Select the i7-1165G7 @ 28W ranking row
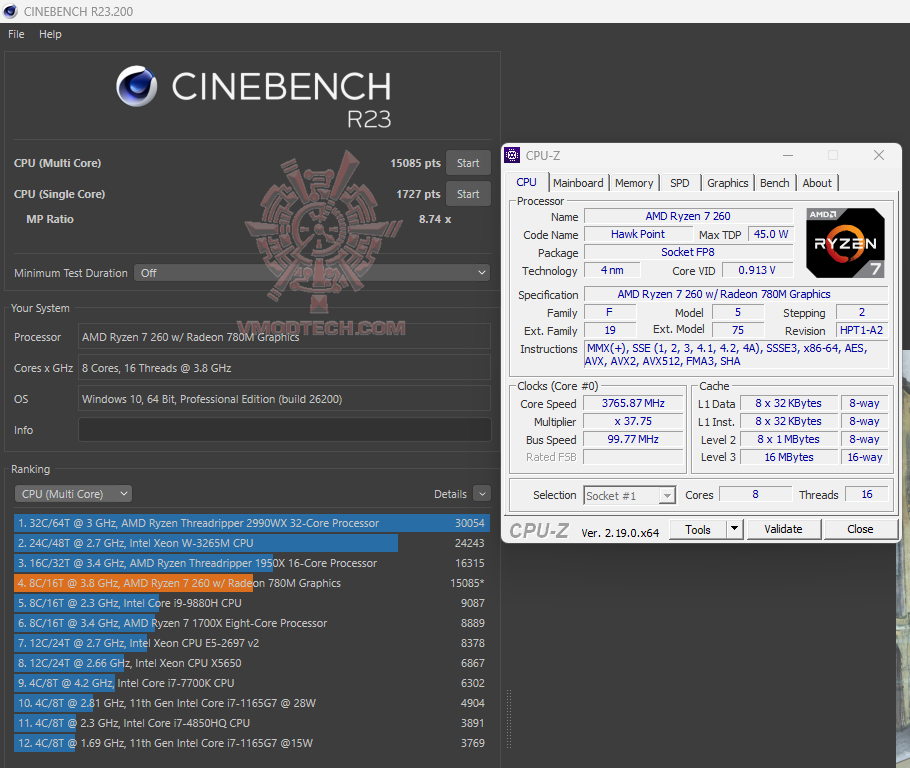This screenshot has height=768, width=910. pyautogui.click(x=252, y=703)
